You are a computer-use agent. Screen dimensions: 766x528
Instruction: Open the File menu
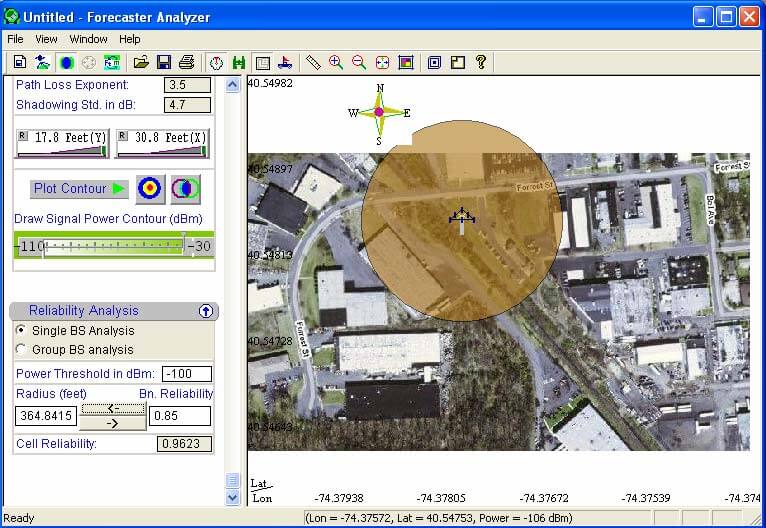point(15,39)
